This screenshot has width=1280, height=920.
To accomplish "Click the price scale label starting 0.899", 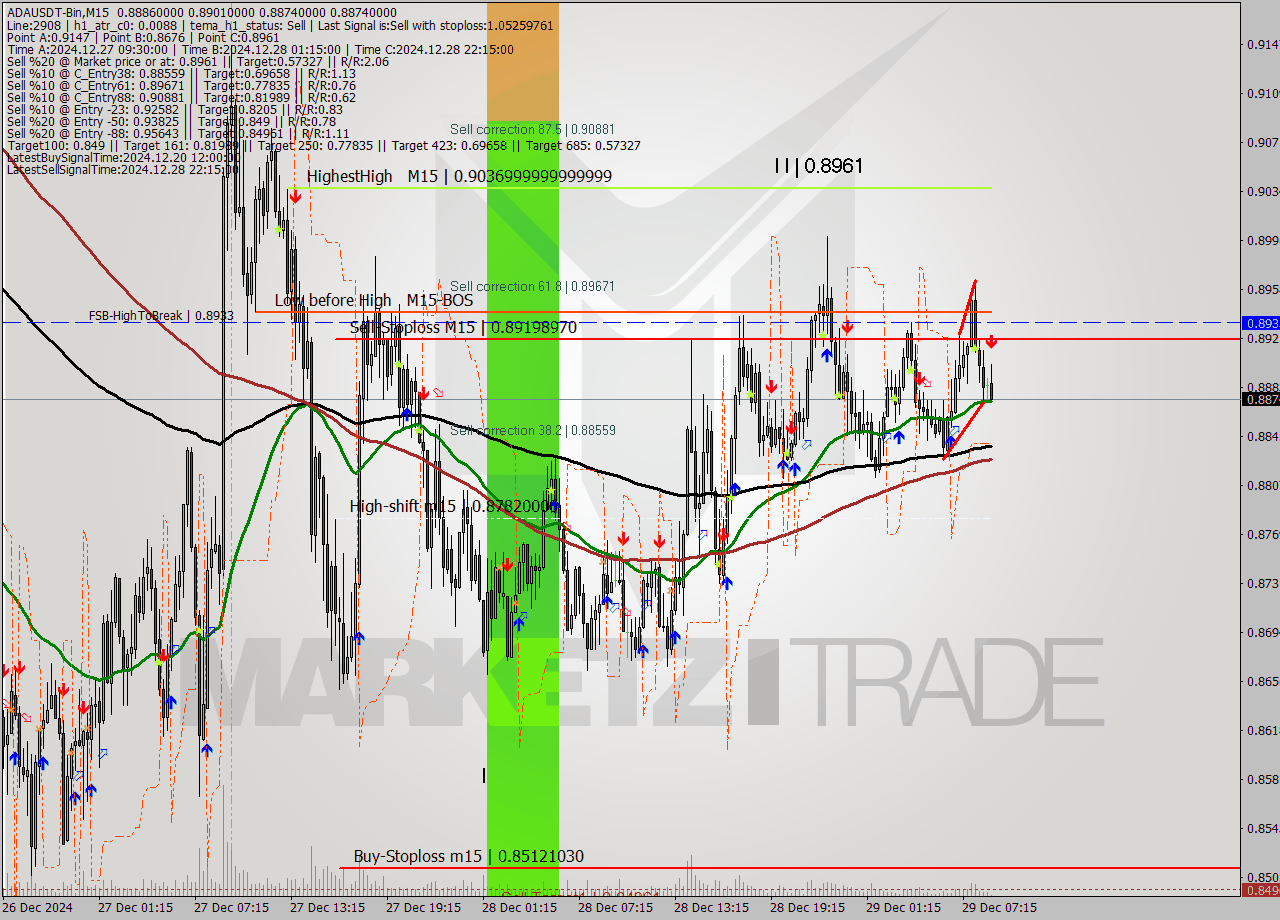I will pos(1262,240).
